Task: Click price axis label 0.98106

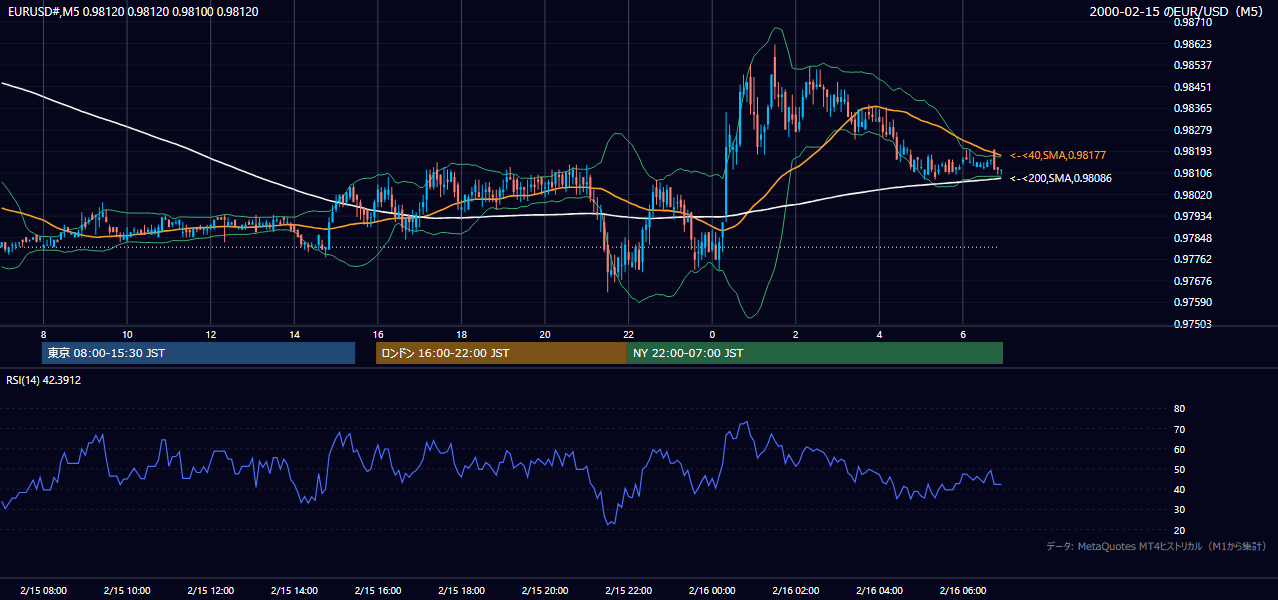Action: point(1193,173)
